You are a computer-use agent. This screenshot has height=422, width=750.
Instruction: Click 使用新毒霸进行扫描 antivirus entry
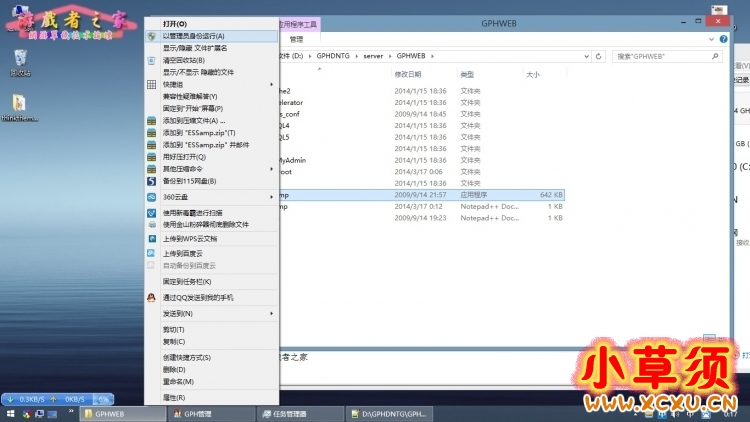(151, 212)
